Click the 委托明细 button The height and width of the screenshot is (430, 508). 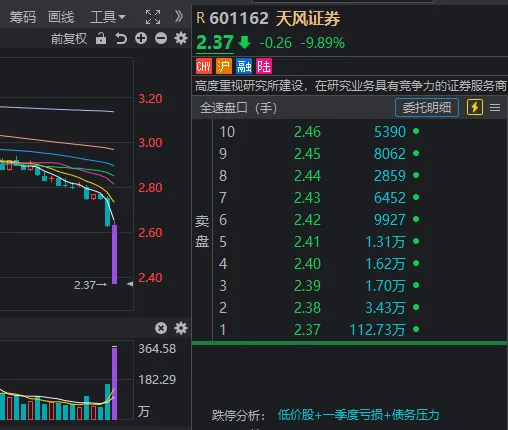tap(427, 108)
